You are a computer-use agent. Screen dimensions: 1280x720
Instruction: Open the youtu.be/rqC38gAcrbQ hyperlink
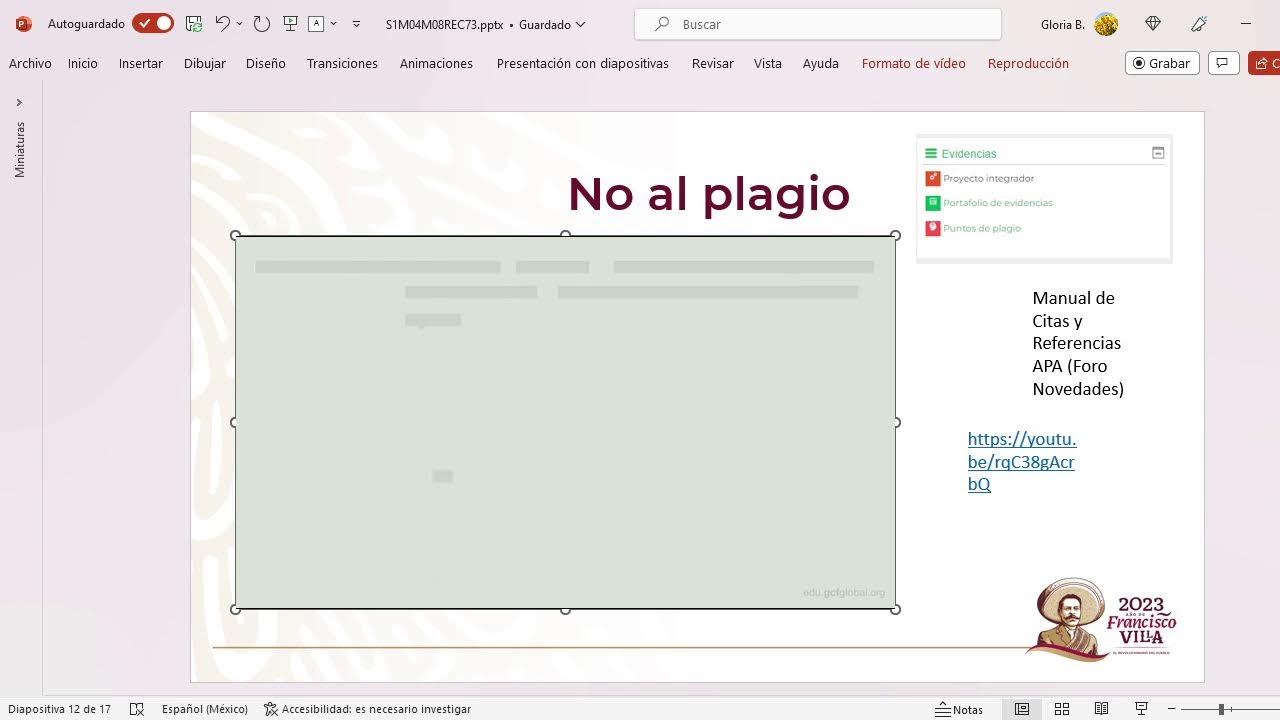(1022, 461)
